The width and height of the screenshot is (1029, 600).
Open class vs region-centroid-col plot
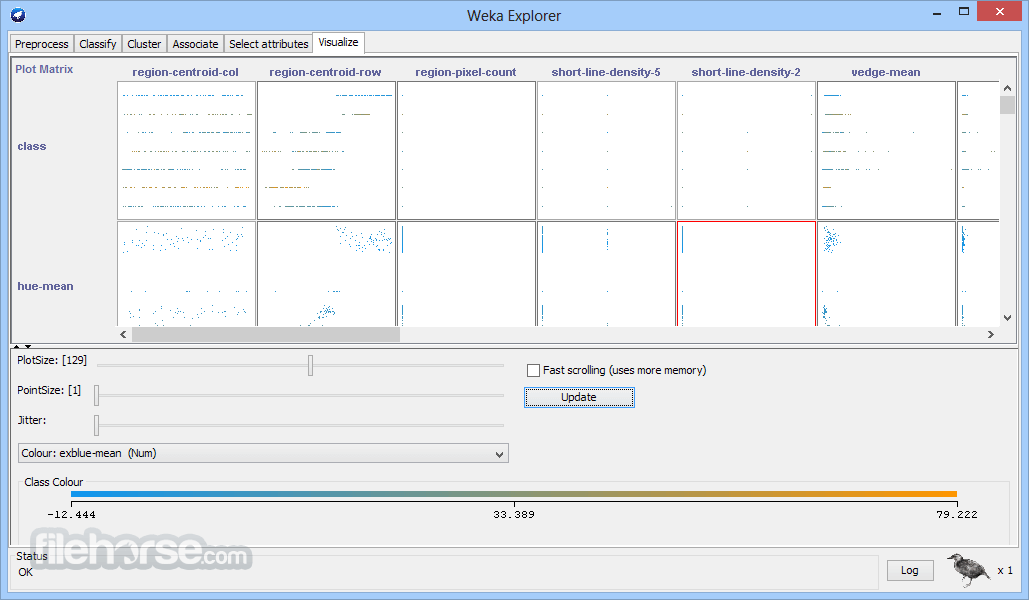pyautogui.click(x=186, y=150)
